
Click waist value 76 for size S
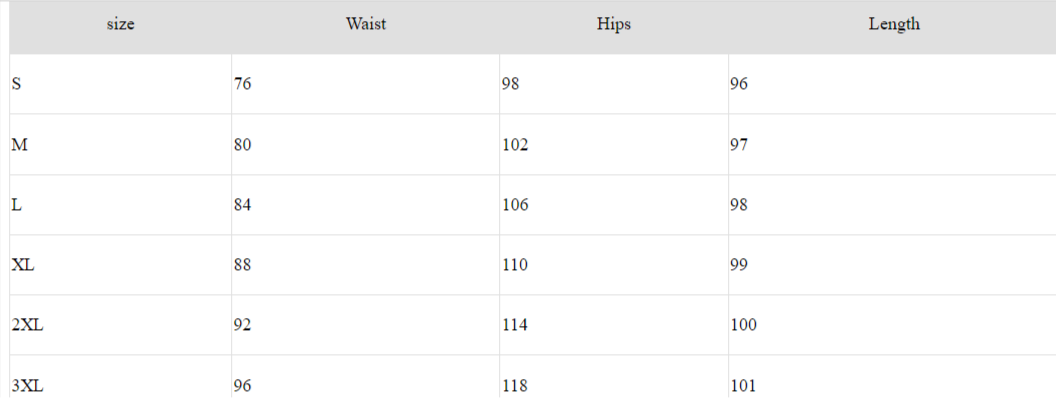click(242, 84)
